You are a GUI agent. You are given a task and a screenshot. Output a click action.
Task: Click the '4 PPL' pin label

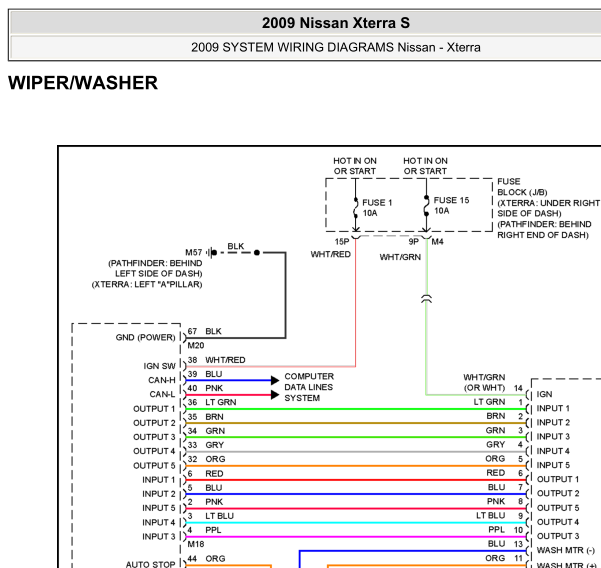[204, 530]
